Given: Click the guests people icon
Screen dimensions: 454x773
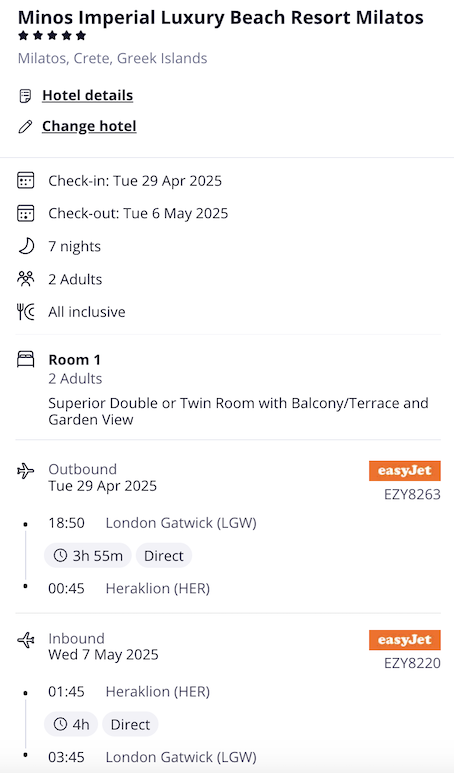Looking at the screenshot, I should 26,279.
